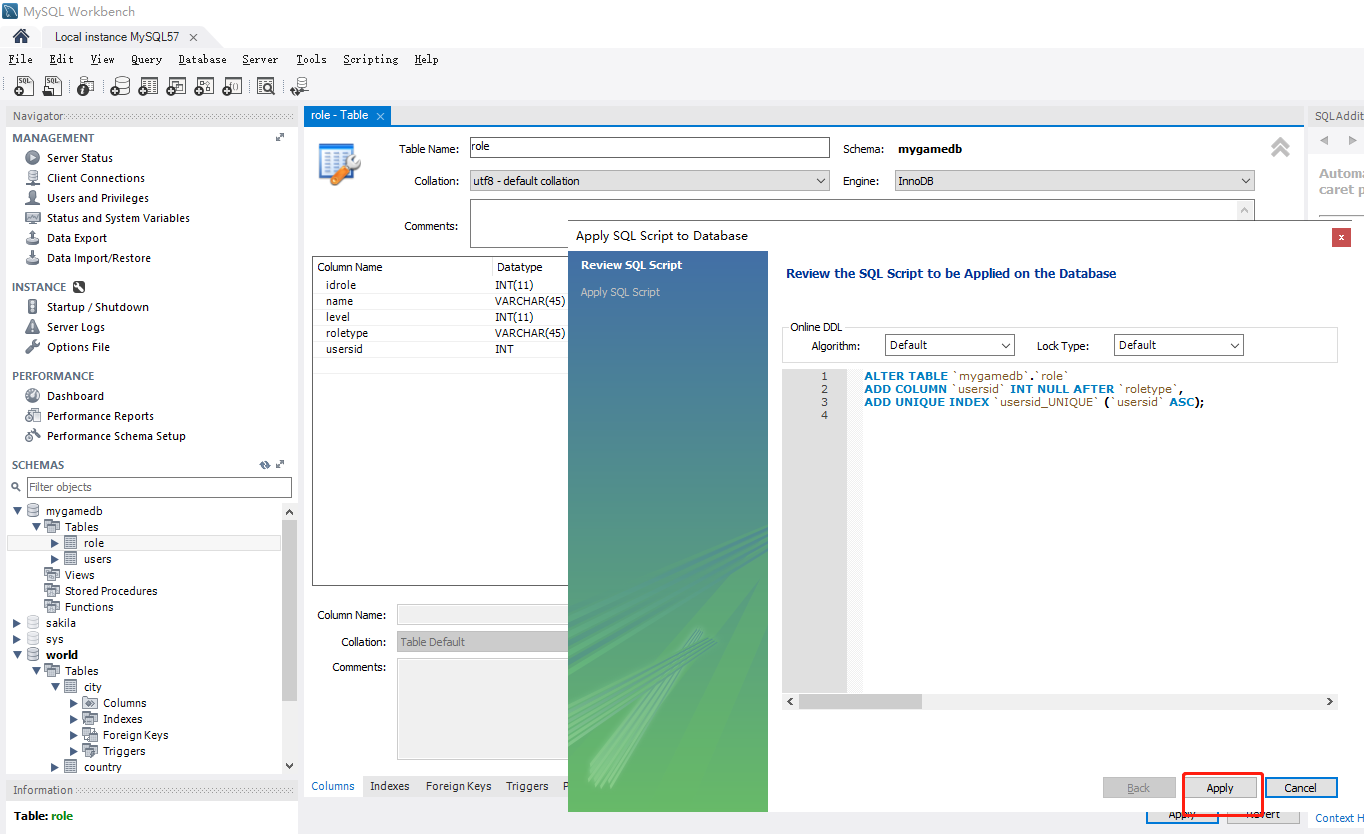Viewport: 1364px width, 834px height.
Task: Open Data Import/Restore
Action: (x=98, y=258)
